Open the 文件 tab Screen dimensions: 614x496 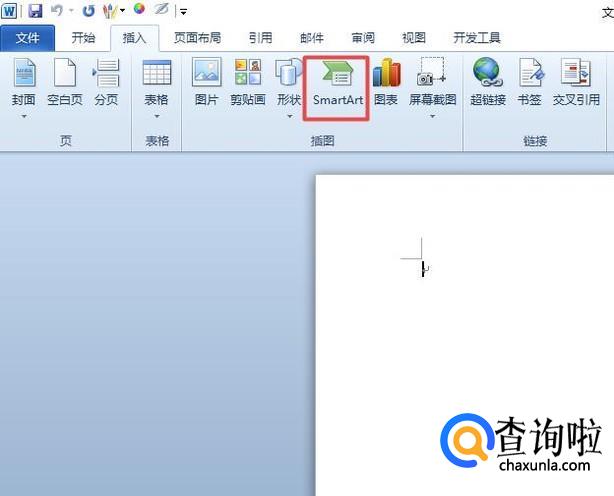(x=27, y=38)
